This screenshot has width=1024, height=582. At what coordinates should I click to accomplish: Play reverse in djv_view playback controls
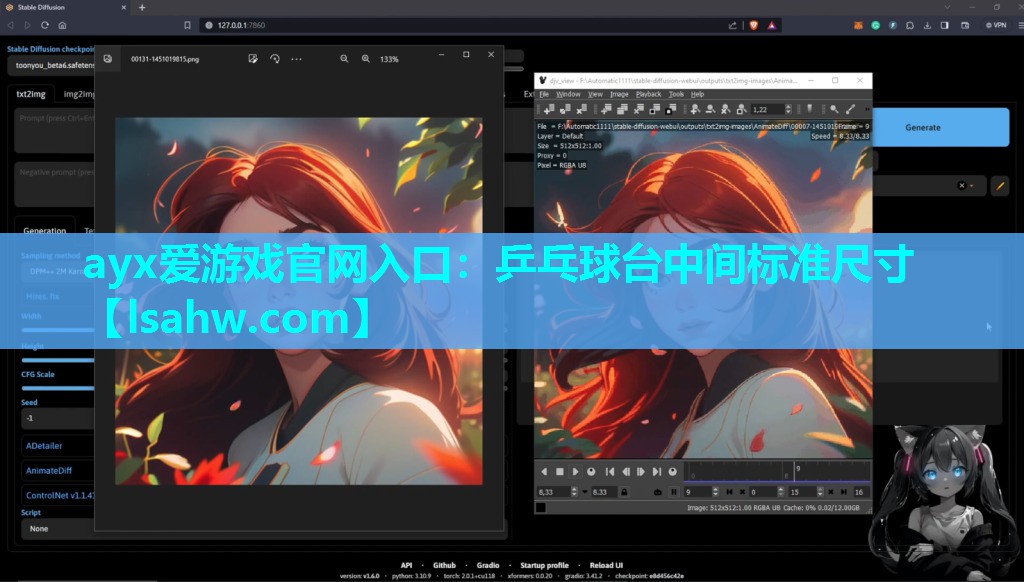[x=544, y=472]
